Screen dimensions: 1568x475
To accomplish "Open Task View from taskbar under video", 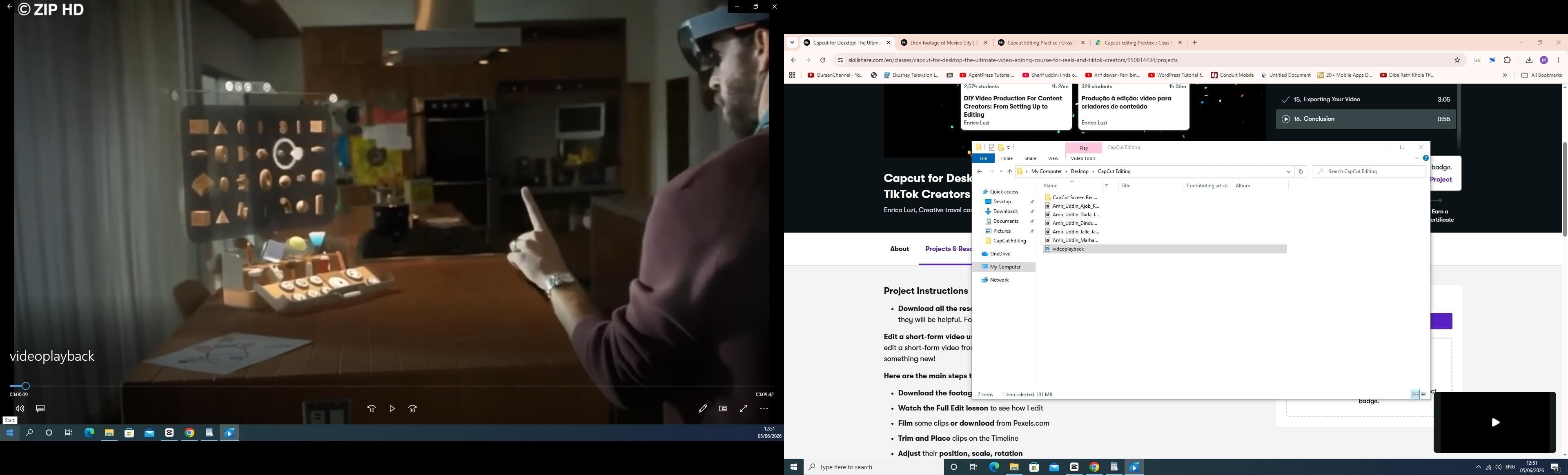I will (69, 433).
